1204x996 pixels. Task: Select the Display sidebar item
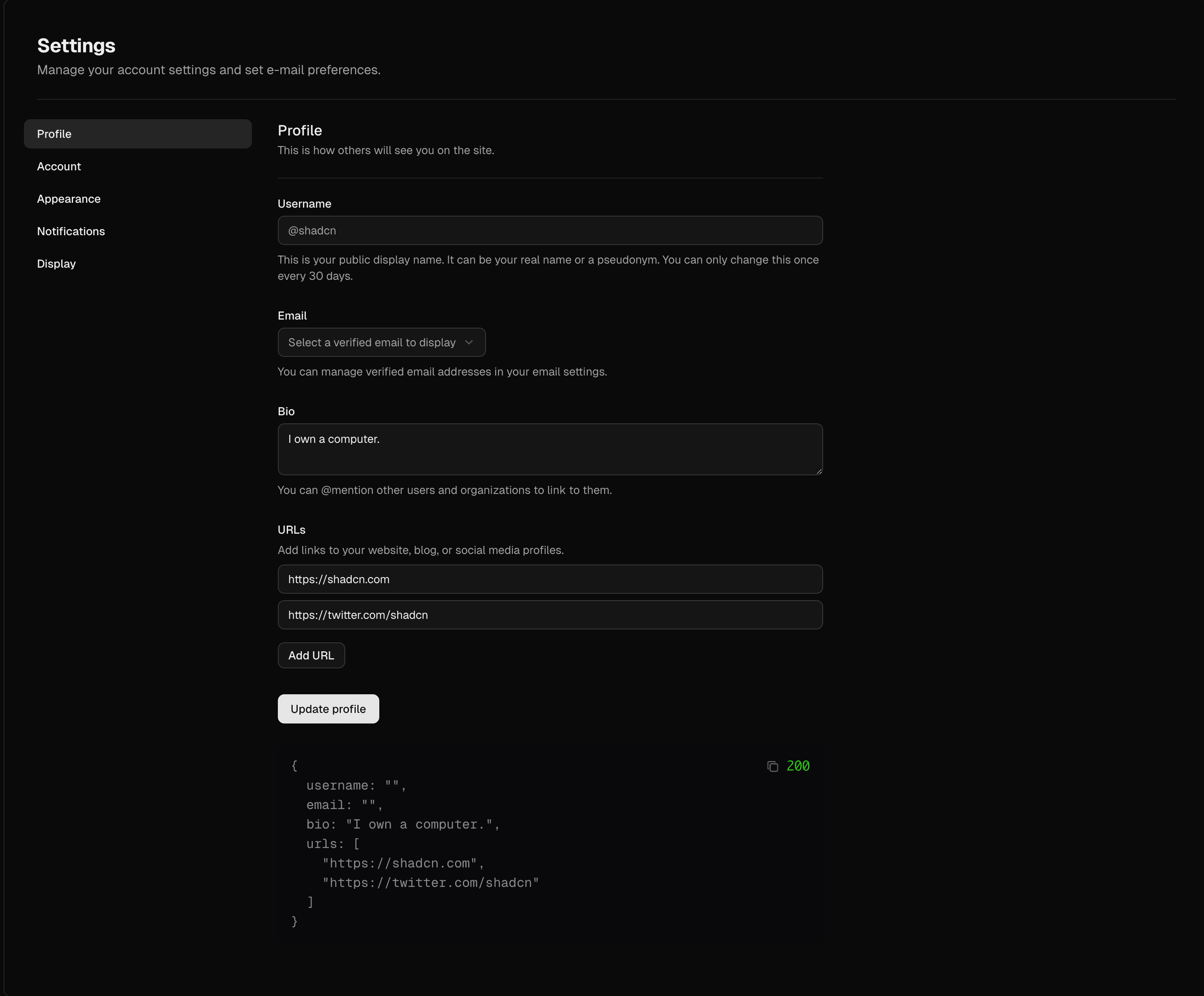click(x=56, y=264)
